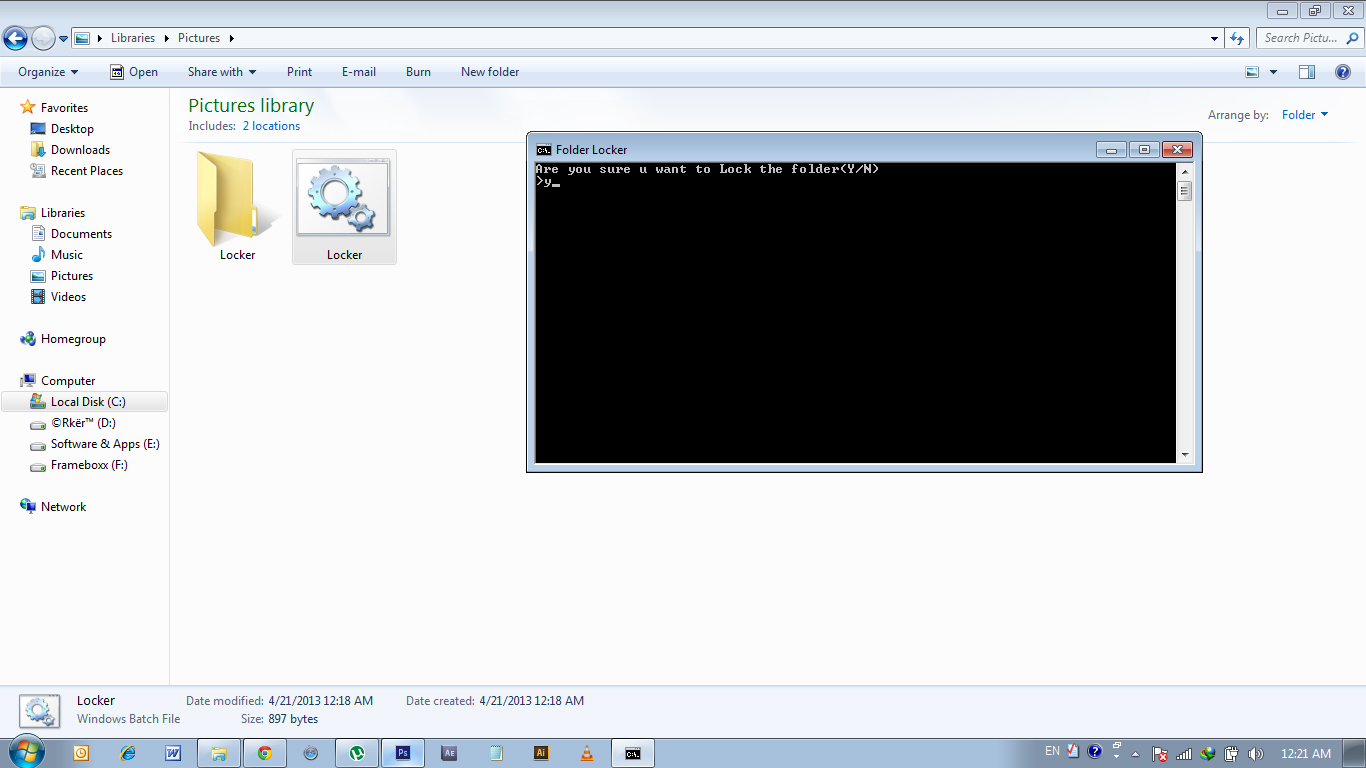Switch to Windows Explorer taskbar button

coord(219,753)
